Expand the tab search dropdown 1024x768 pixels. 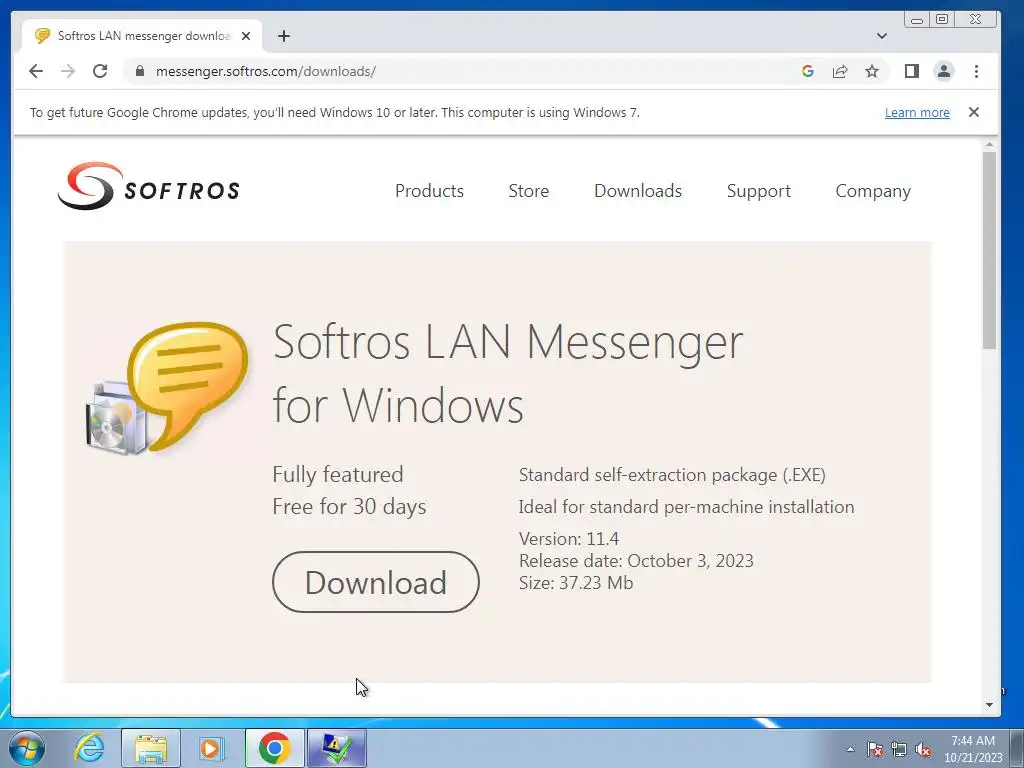[x=882, y=36]
